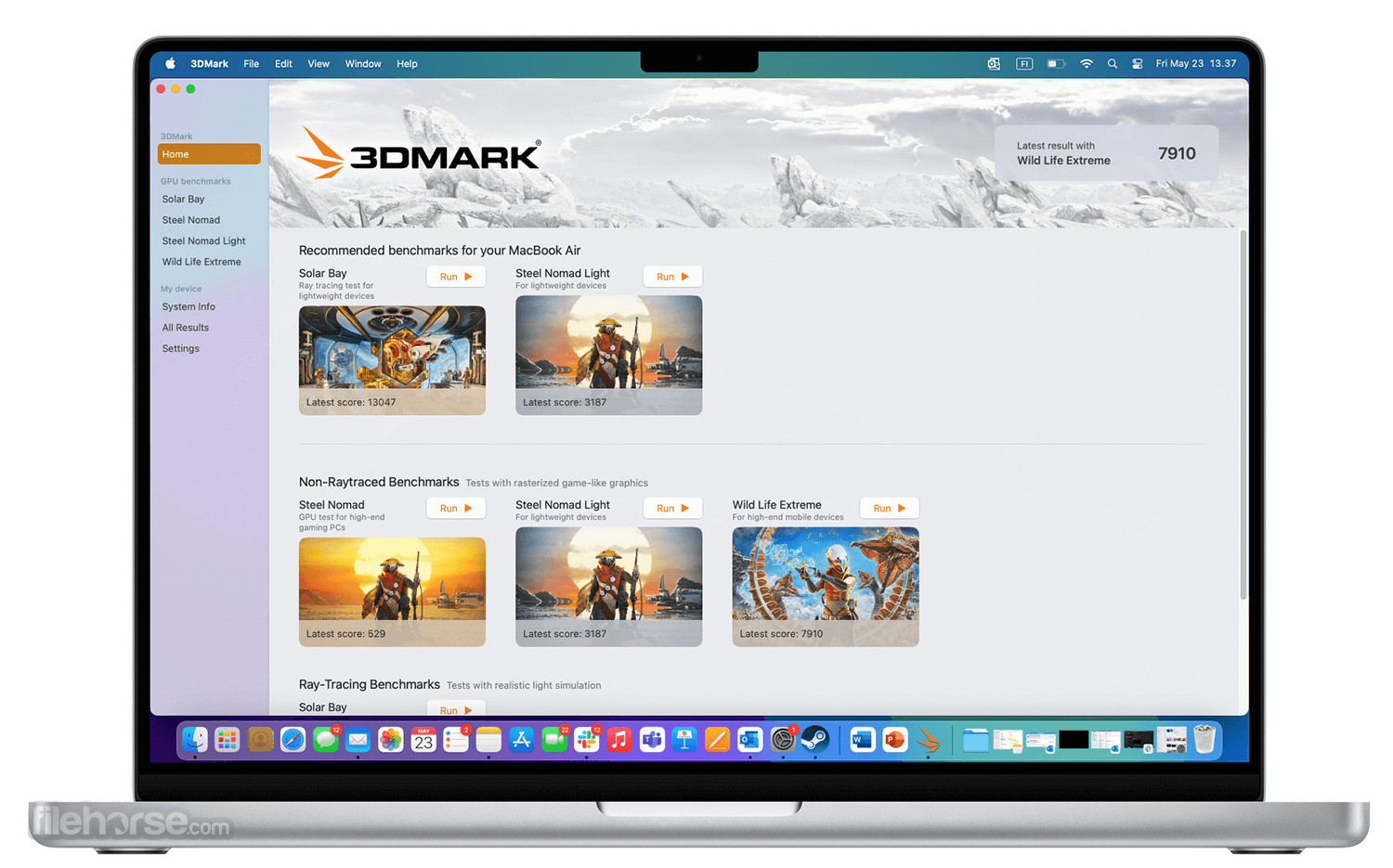Click the 3DMark icon in the Dock
Viewport: 1393px width, 868px height.
pos(928,740)
